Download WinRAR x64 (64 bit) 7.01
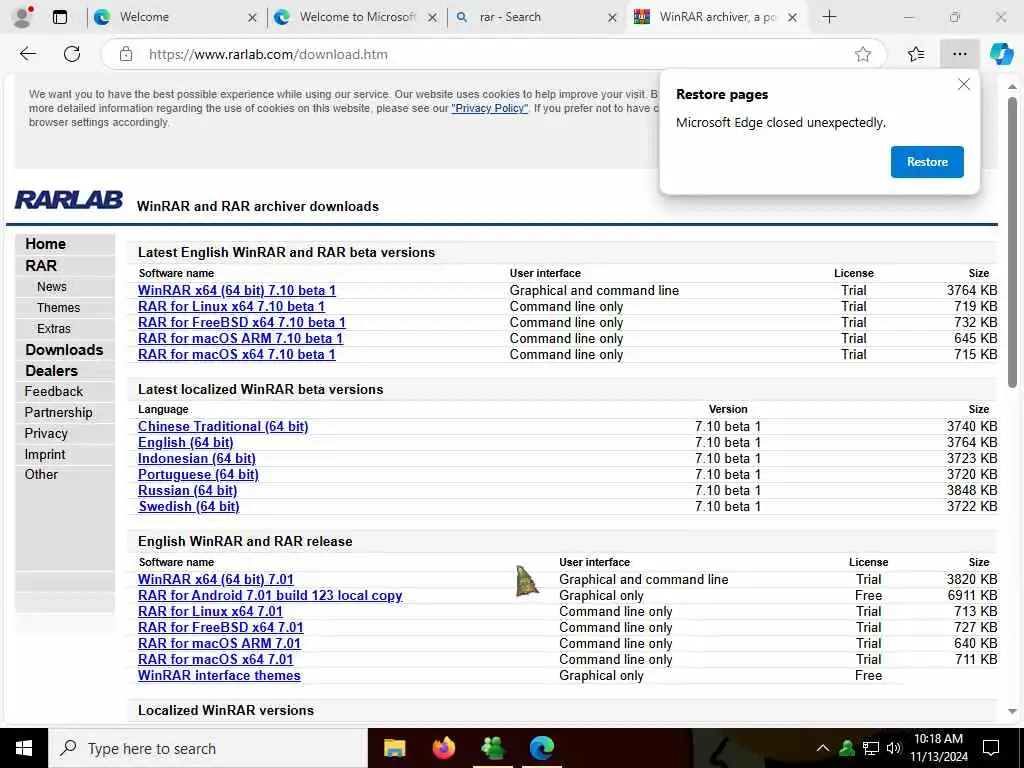 216,579
